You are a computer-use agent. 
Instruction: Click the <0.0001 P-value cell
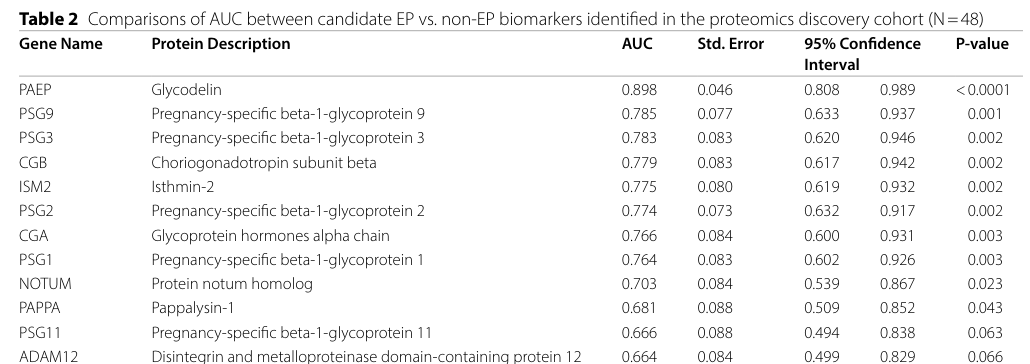pyautogui.click(x=983, y=89)
